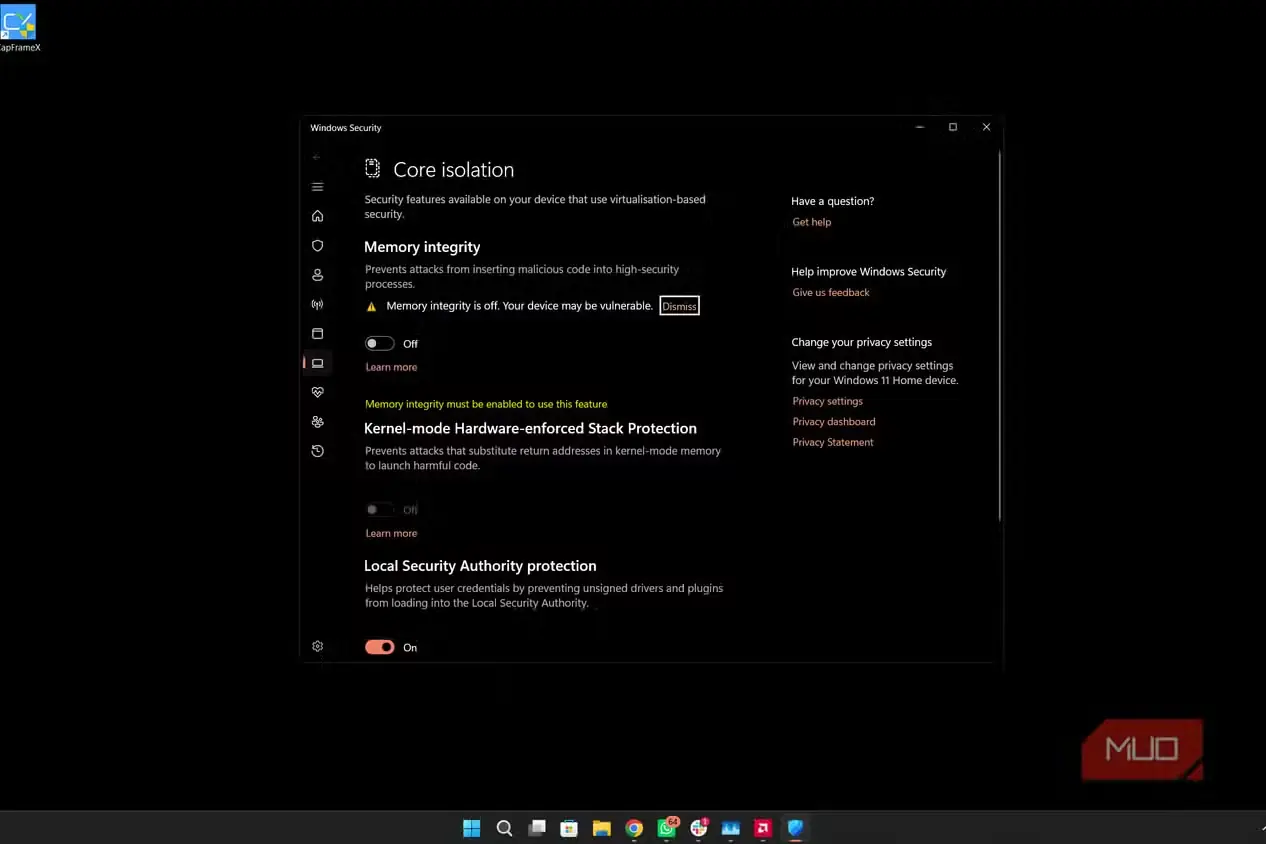Screen dimensions: 1266x844
Task: Open WhatsApp from the taskbar
Action: [x=667, y=827]
